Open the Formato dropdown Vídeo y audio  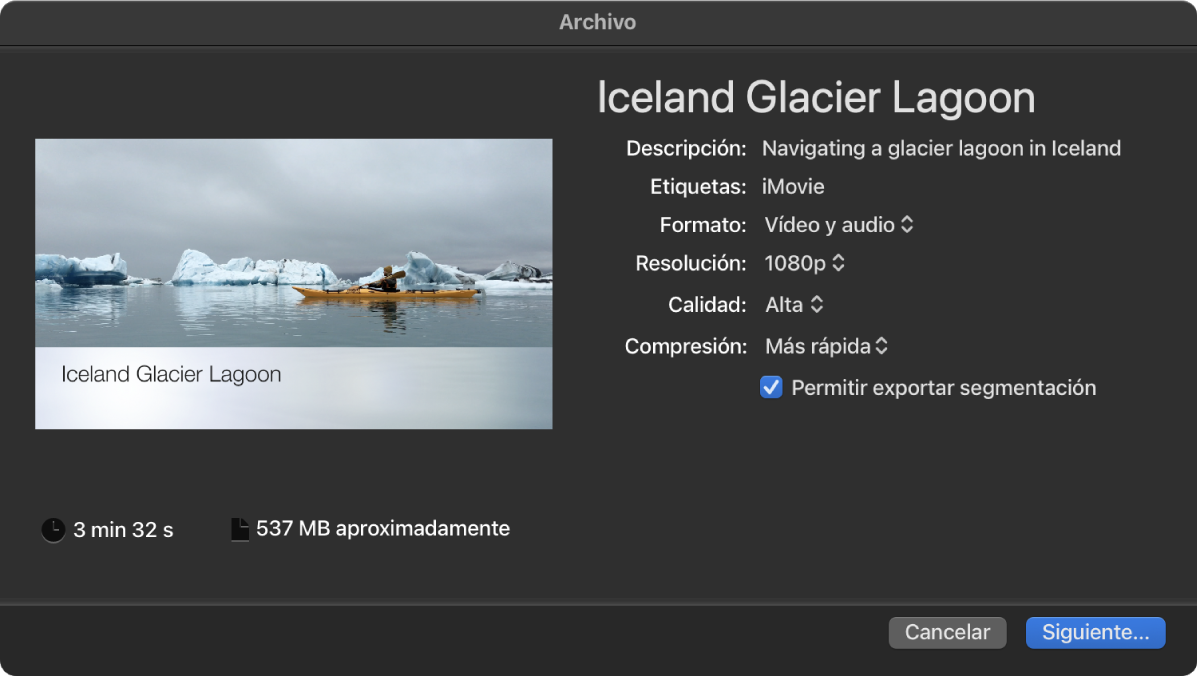click(x=838, y=225)
